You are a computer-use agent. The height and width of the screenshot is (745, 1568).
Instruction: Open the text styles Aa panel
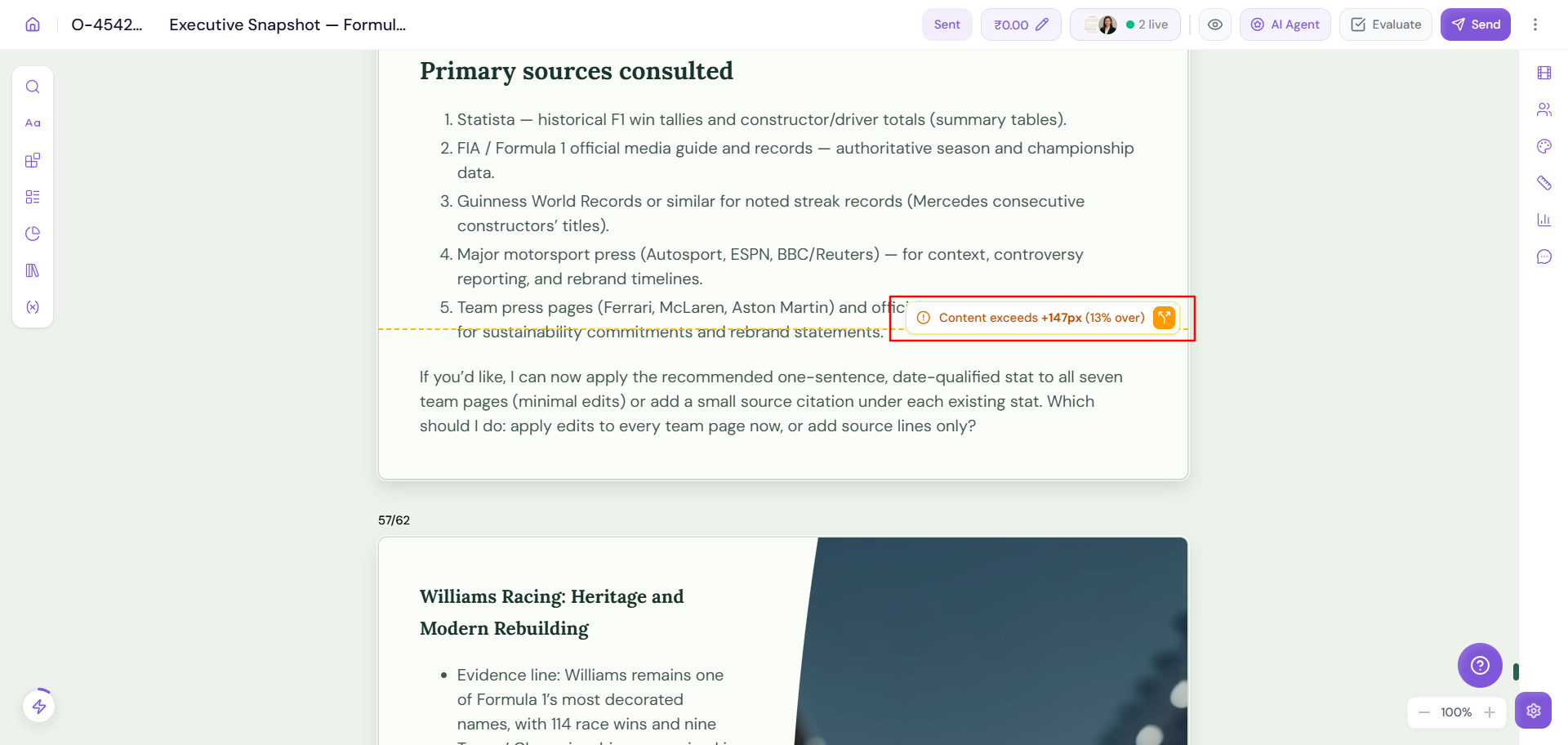tap(33, 123)
